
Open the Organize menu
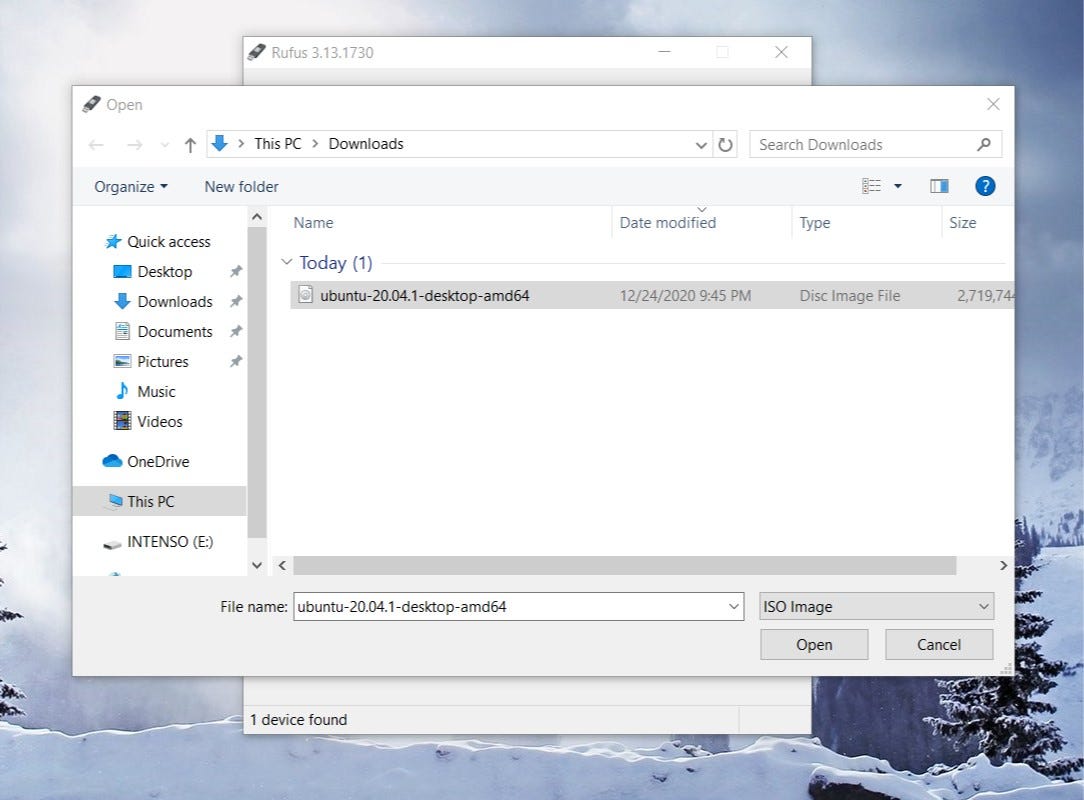(x=131, y=186)
